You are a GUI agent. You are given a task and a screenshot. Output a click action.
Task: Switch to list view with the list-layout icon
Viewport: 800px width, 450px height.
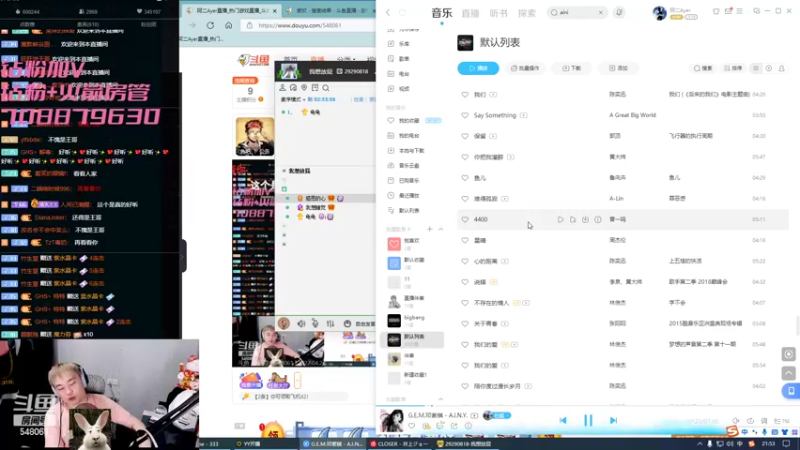tap(756, 68)
